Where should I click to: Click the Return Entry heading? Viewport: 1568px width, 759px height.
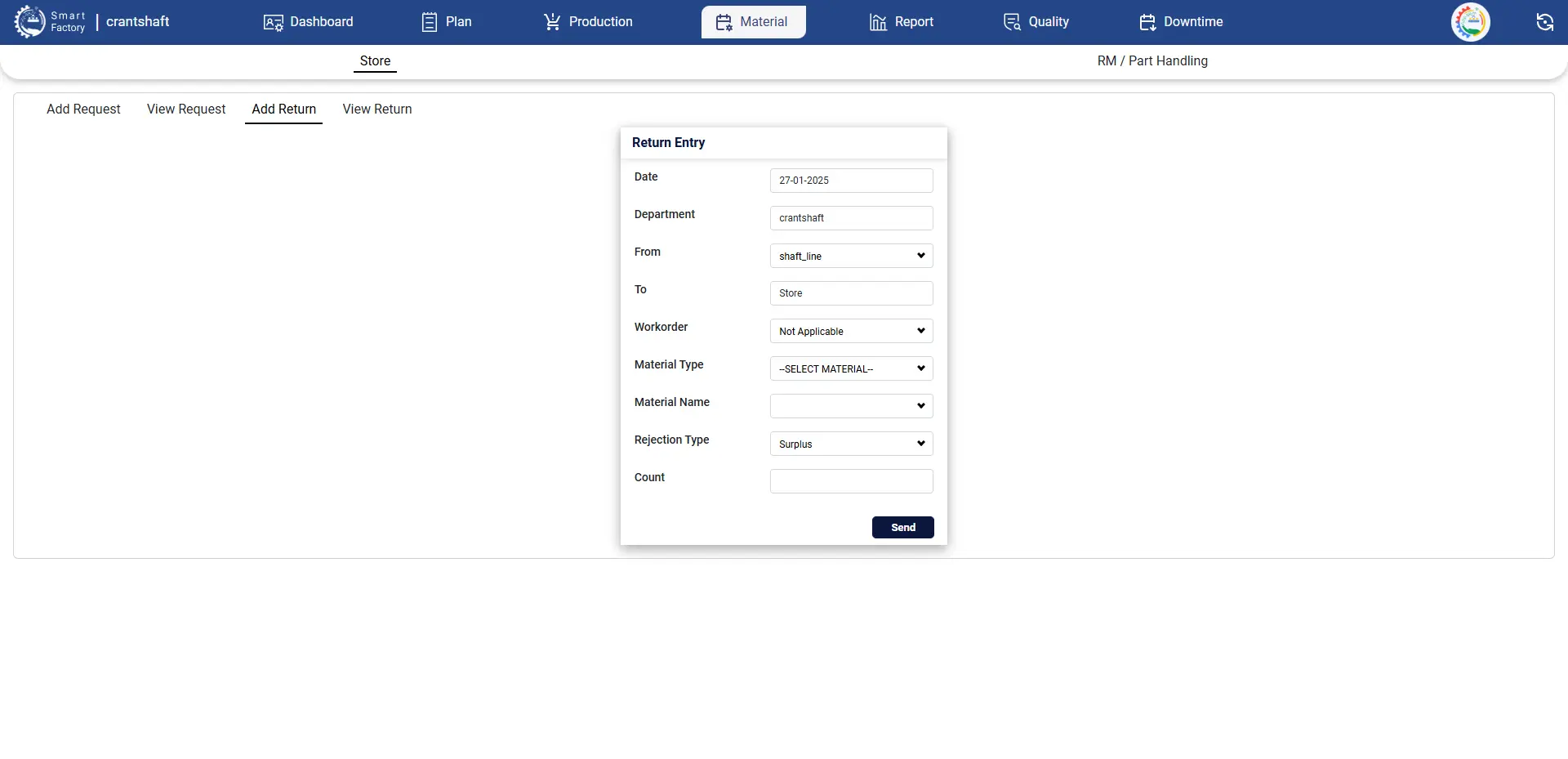[668, 143]
